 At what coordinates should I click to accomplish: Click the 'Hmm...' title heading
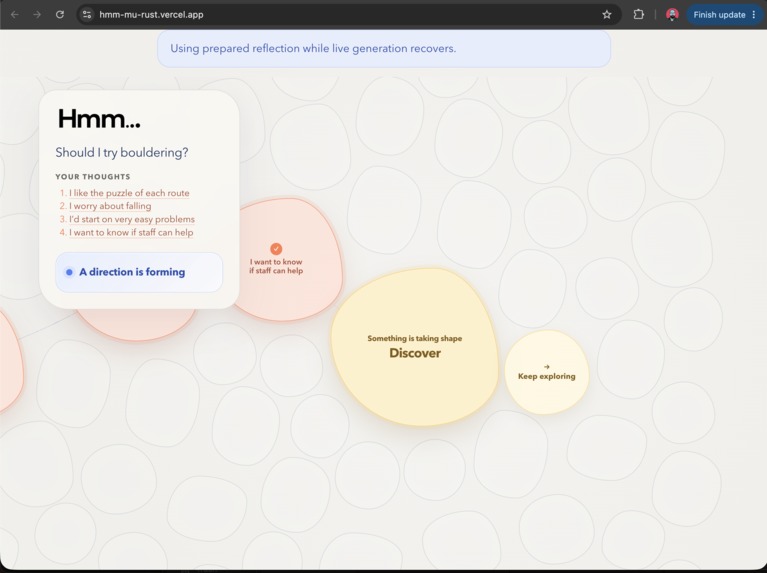(x=99, y=119)
